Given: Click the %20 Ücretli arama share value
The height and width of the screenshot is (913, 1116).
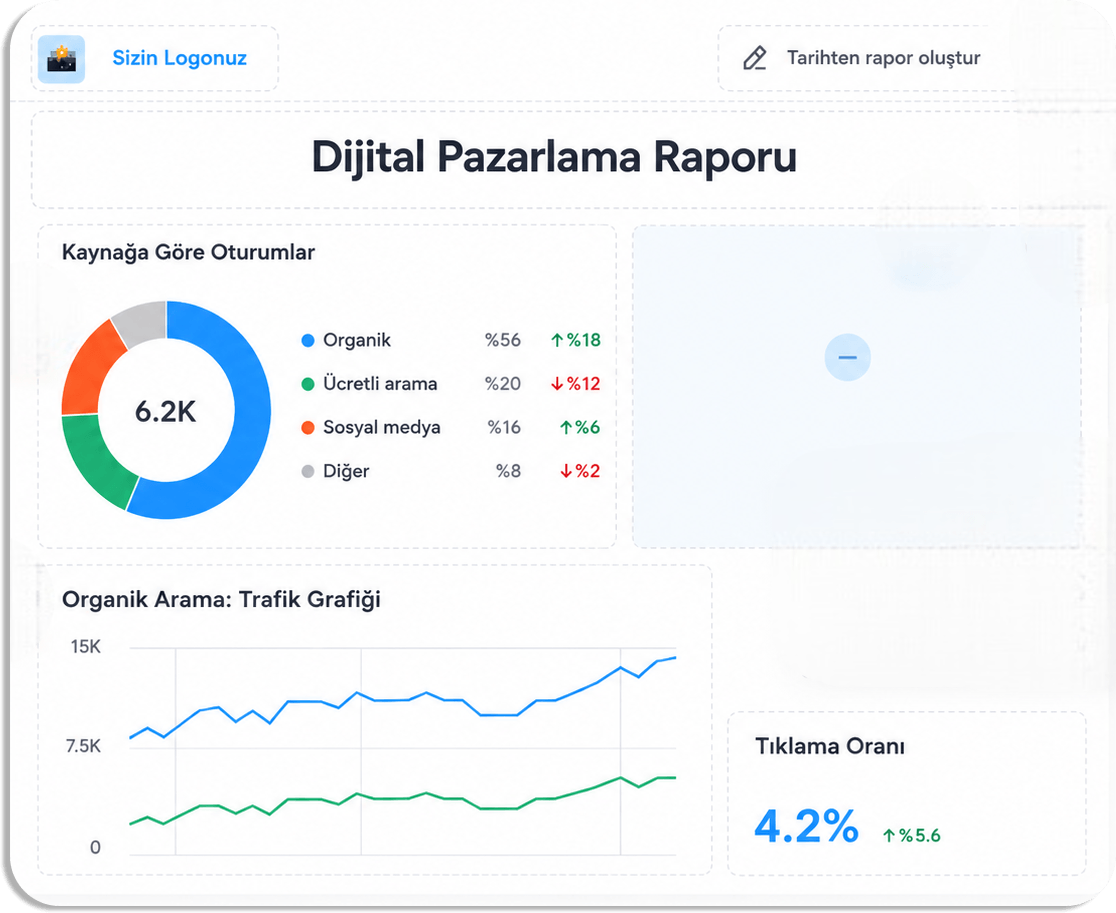Looking at the screenshot, I should click(x=502, y=384).
